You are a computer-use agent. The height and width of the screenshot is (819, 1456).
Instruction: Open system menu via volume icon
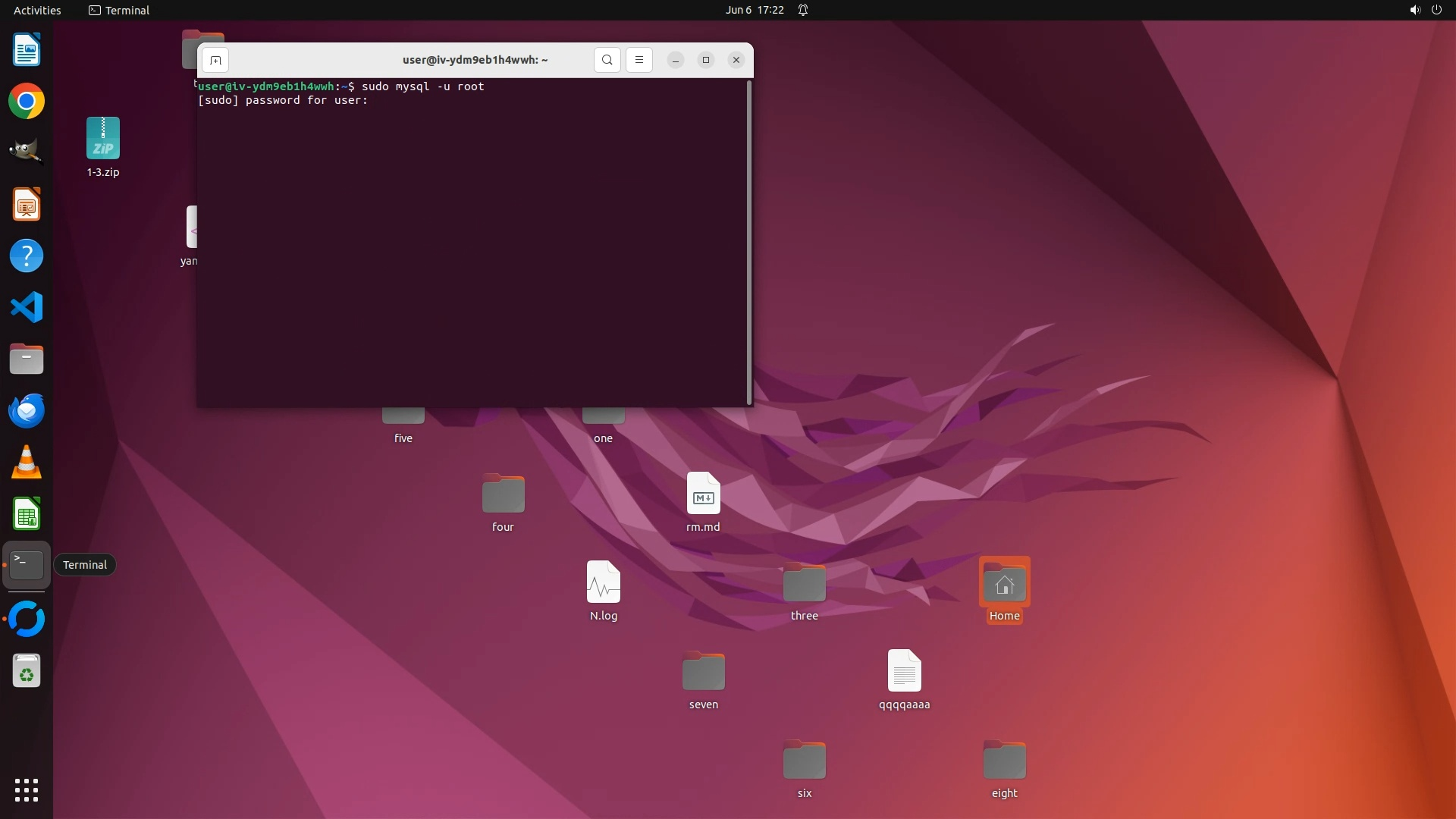(x=1414, y=10)
